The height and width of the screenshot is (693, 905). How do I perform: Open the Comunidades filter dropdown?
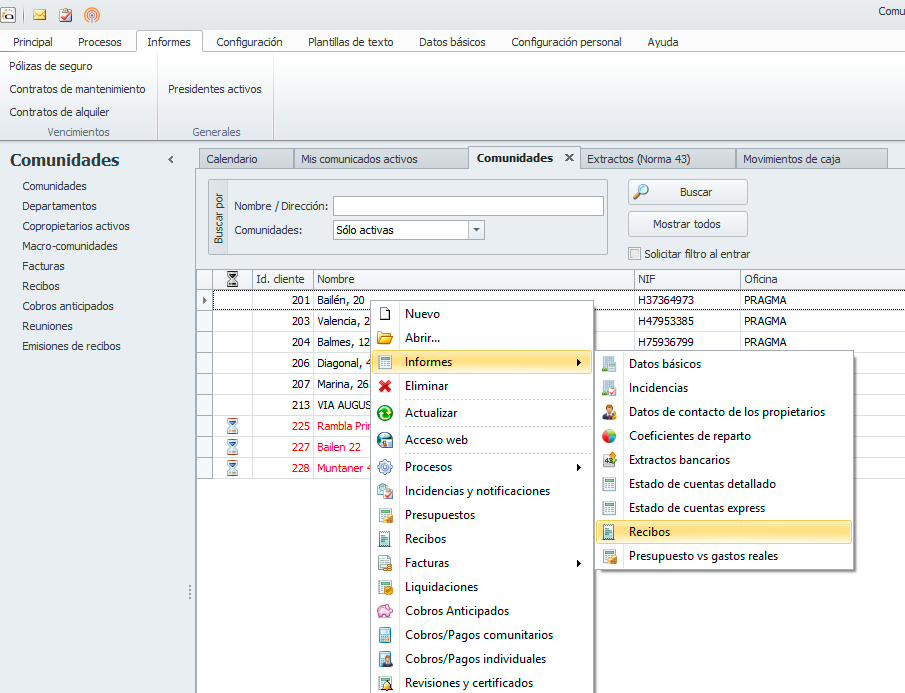pos(477,230)
